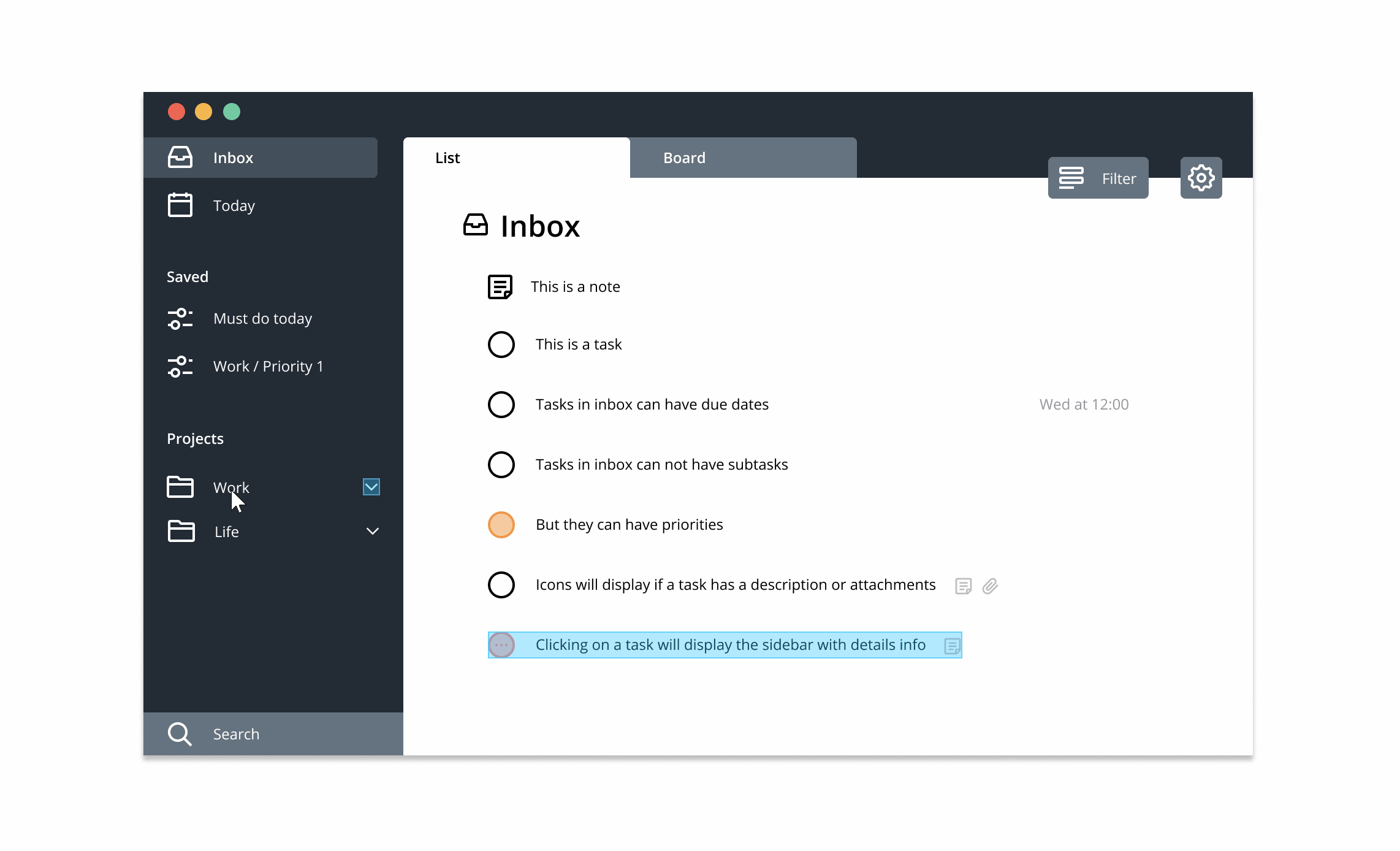Complete 'Tasks in inbox can not have subtasks'
Screen dimensions: 1400x851
click(x=501, y=465)
